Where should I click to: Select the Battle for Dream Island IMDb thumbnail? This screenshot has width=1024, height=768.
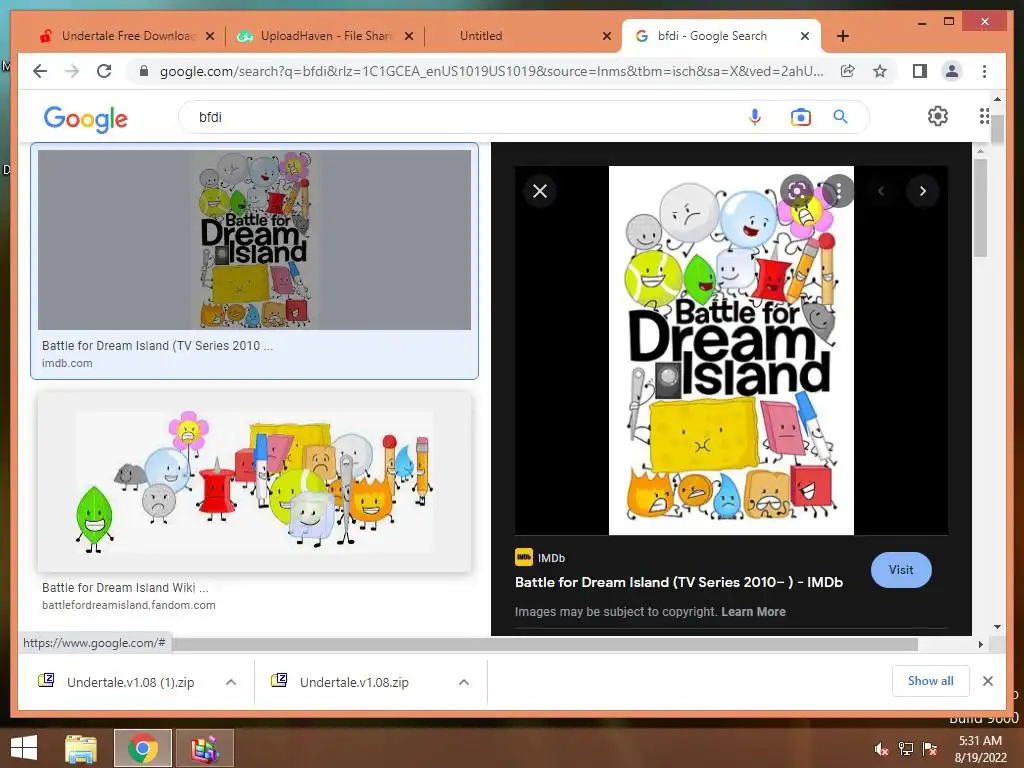point(254,240)
